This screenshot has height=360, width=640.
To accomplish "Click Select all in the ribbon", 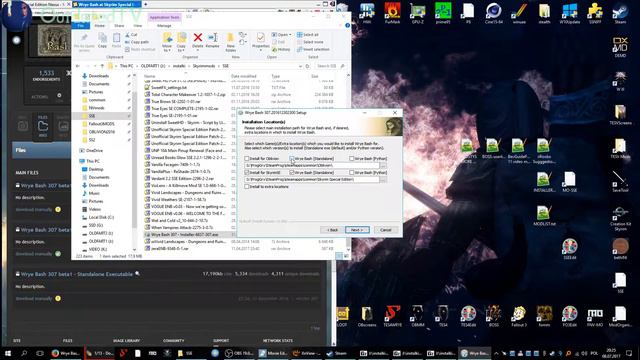I will pyautogui.click(x=308, y=35).
